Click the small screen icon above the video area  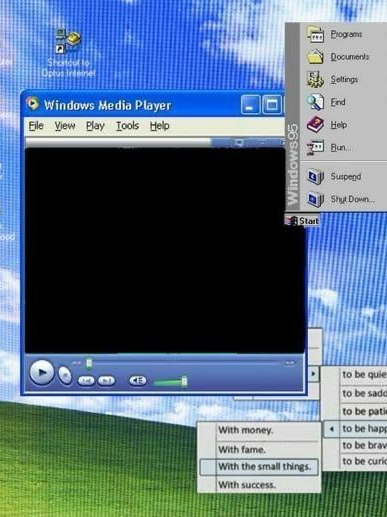(x=239, y=143)
